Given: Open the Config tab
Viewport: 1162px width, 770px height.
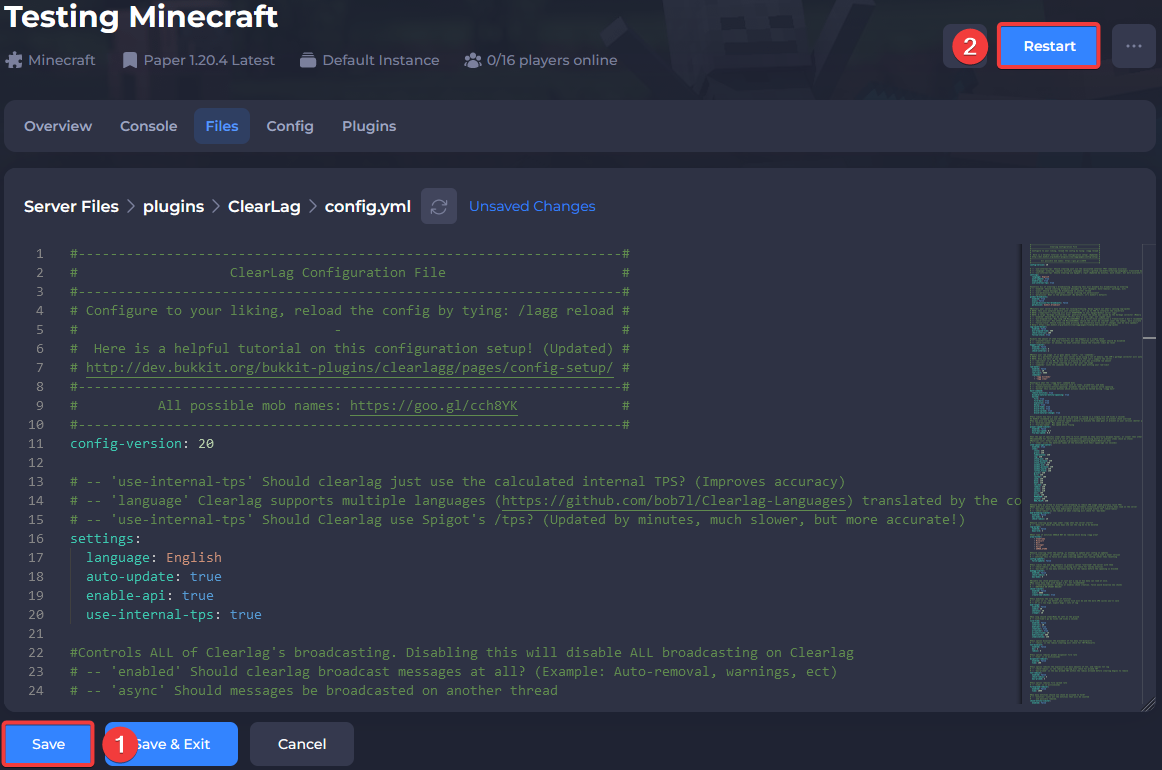Looking at the screenshot, I should click(x=290, y=126).
